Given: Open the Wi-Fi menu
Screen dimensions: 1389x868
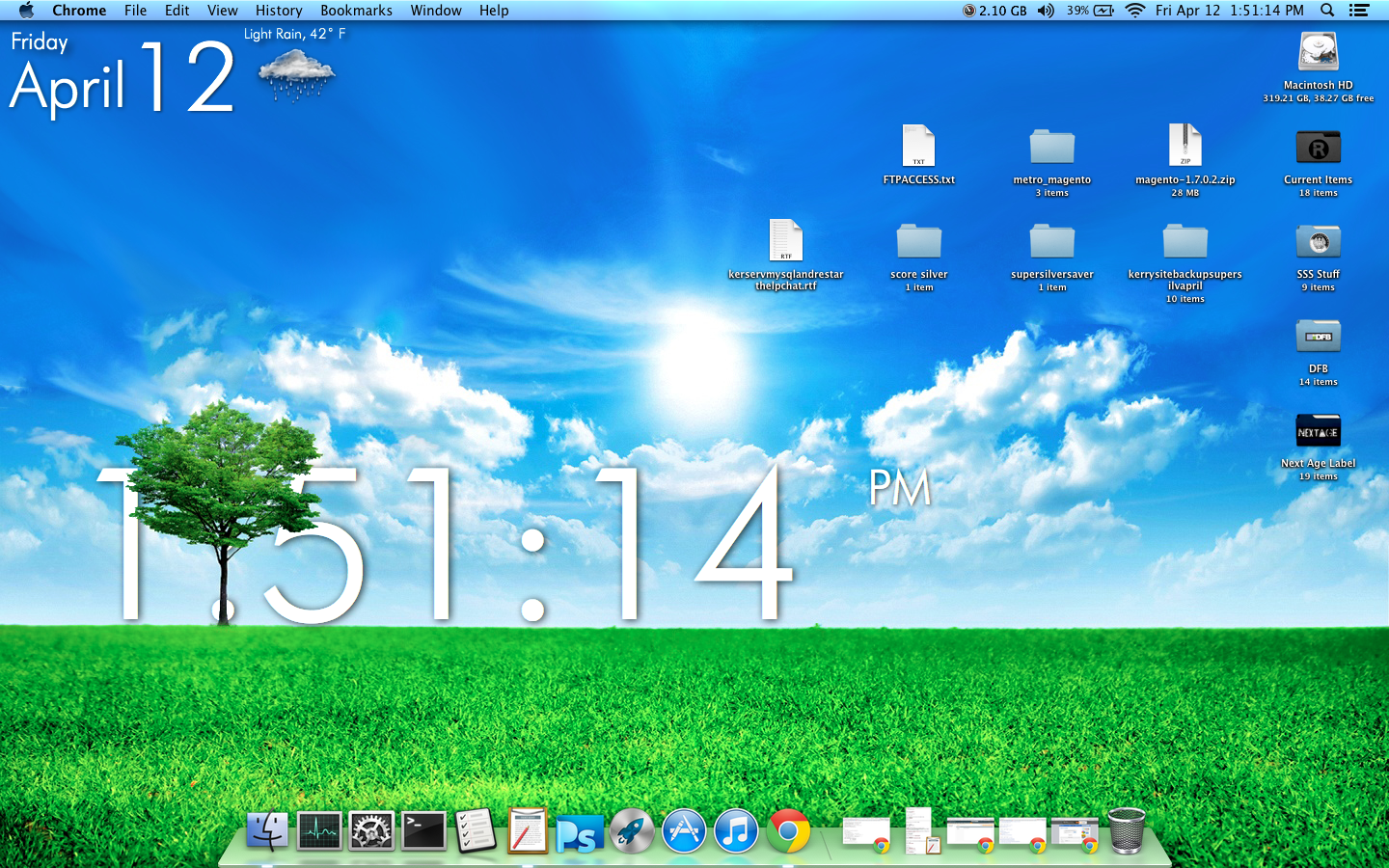Looking at the screenshot, I should [1135, 11].
